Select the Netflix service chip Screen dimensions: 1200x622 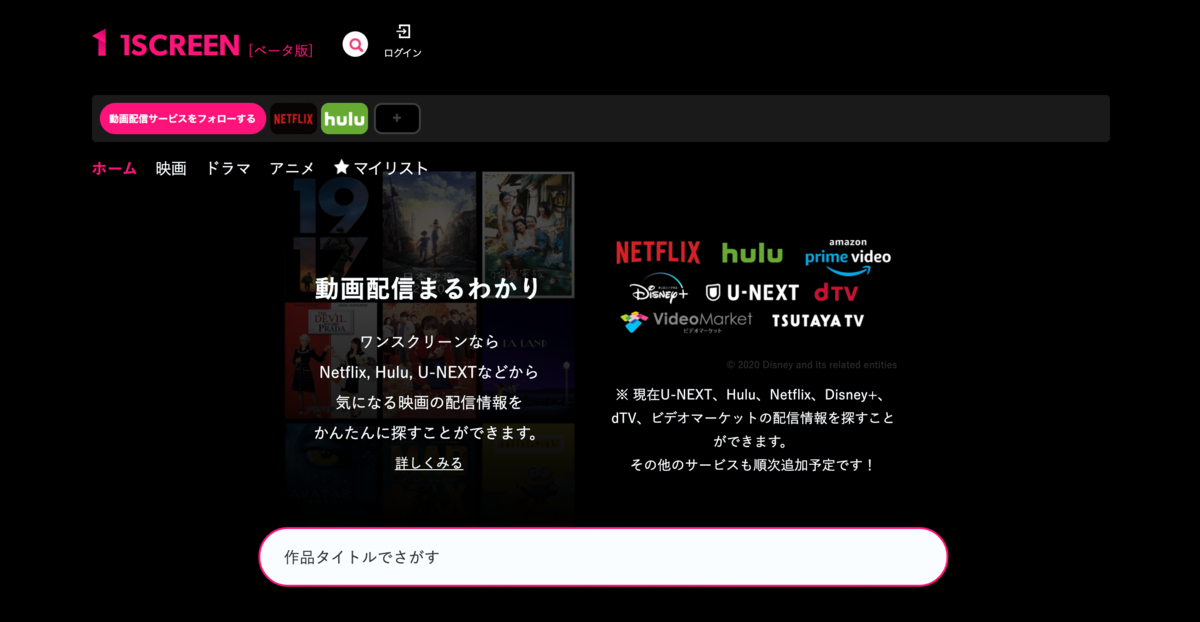[294, 119]
